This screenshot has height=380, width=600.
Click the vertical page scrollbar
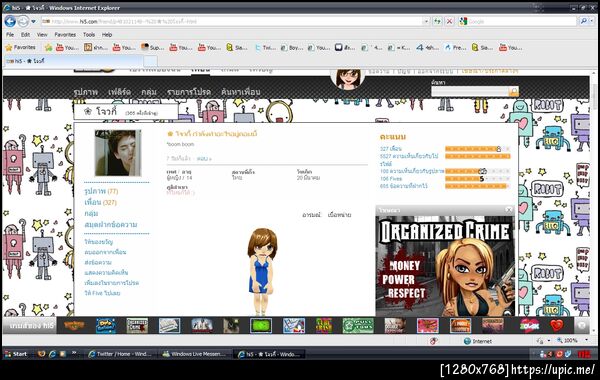tap(594, 203)
